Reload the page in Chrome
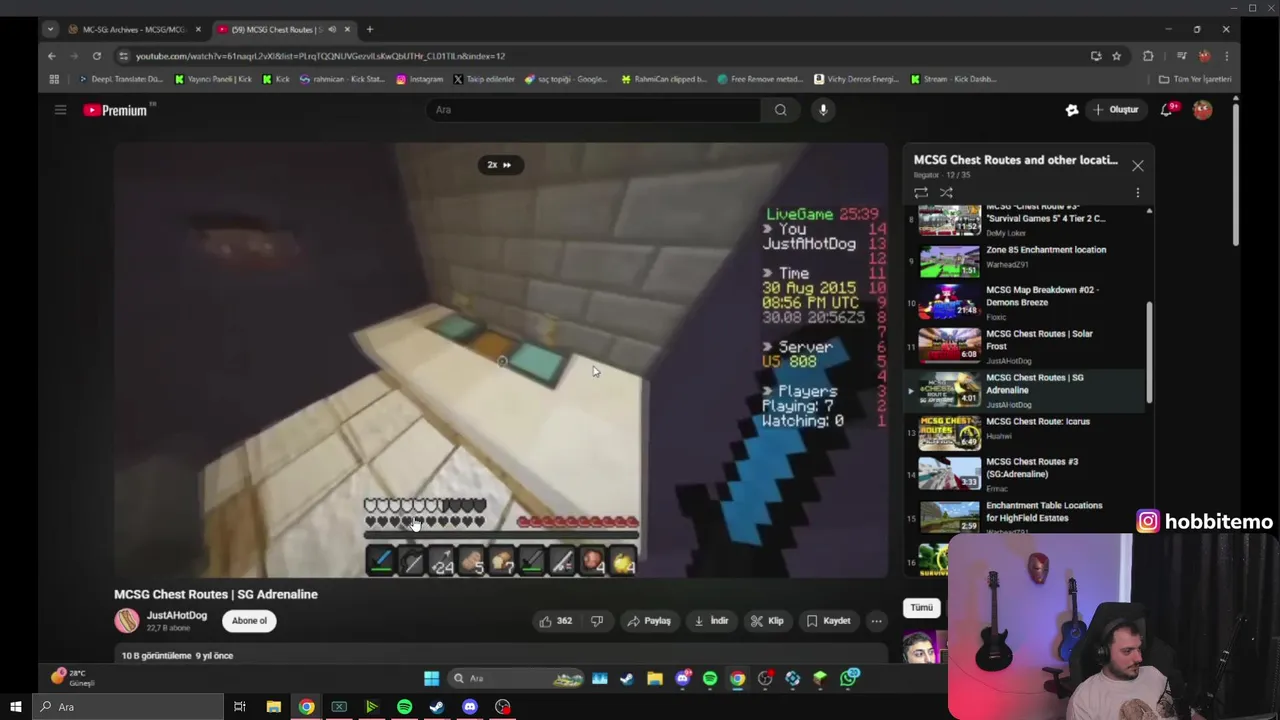The image size is (1280, 720). [97, 56]
